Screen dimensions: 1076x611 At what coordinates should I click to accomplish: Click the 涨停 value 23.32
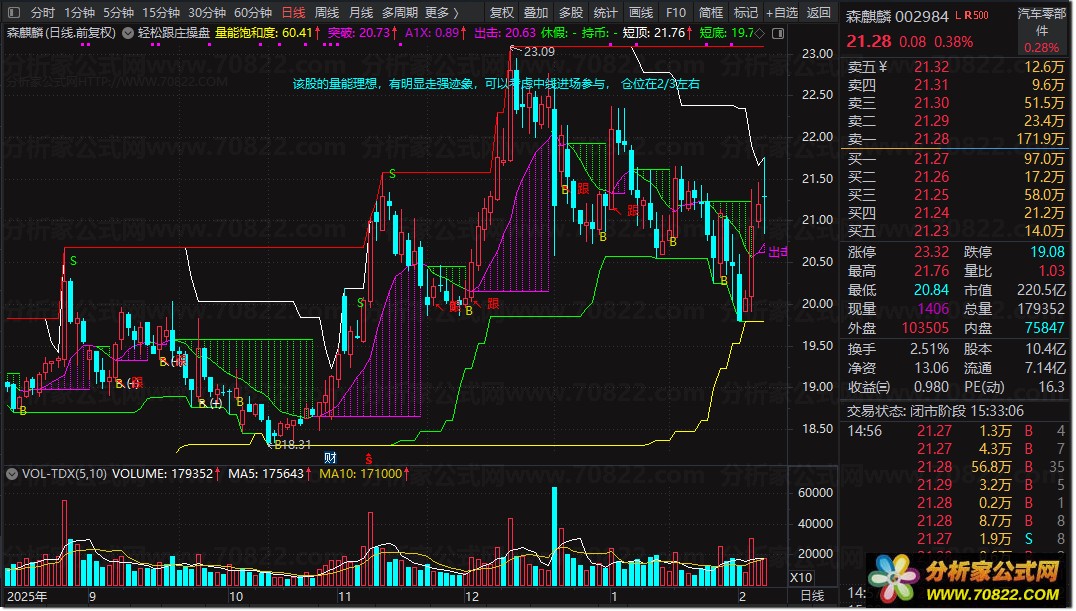point(932,252)
